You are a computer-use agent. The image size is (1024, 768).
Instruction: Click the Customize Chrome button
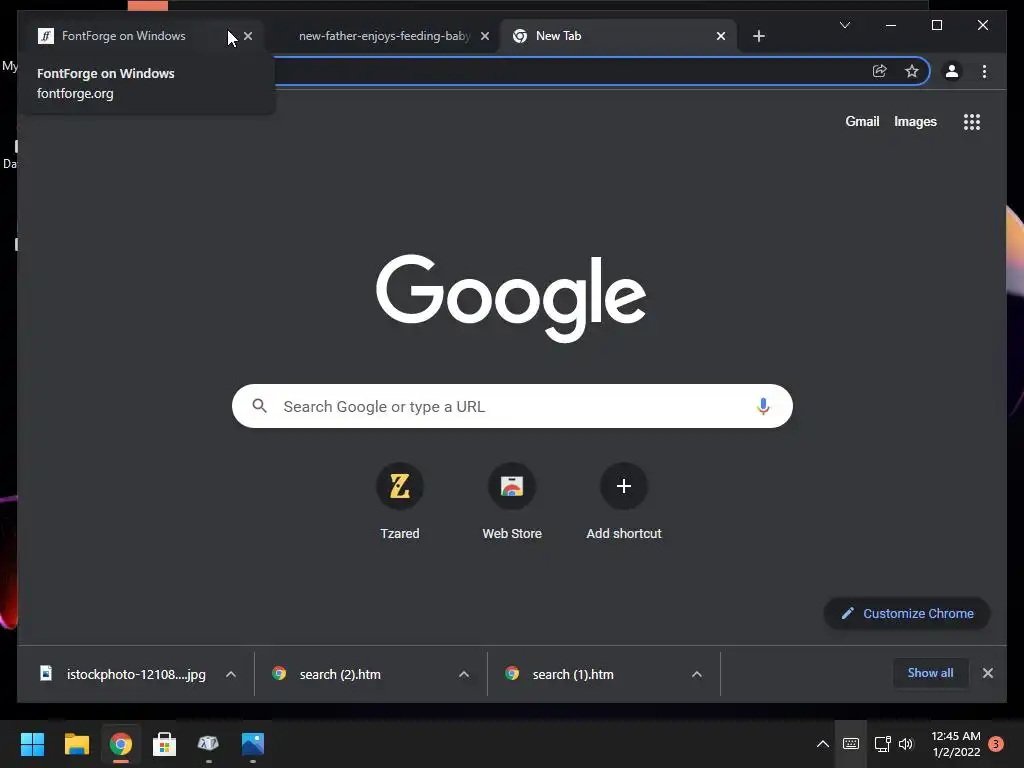pos(907,613)
